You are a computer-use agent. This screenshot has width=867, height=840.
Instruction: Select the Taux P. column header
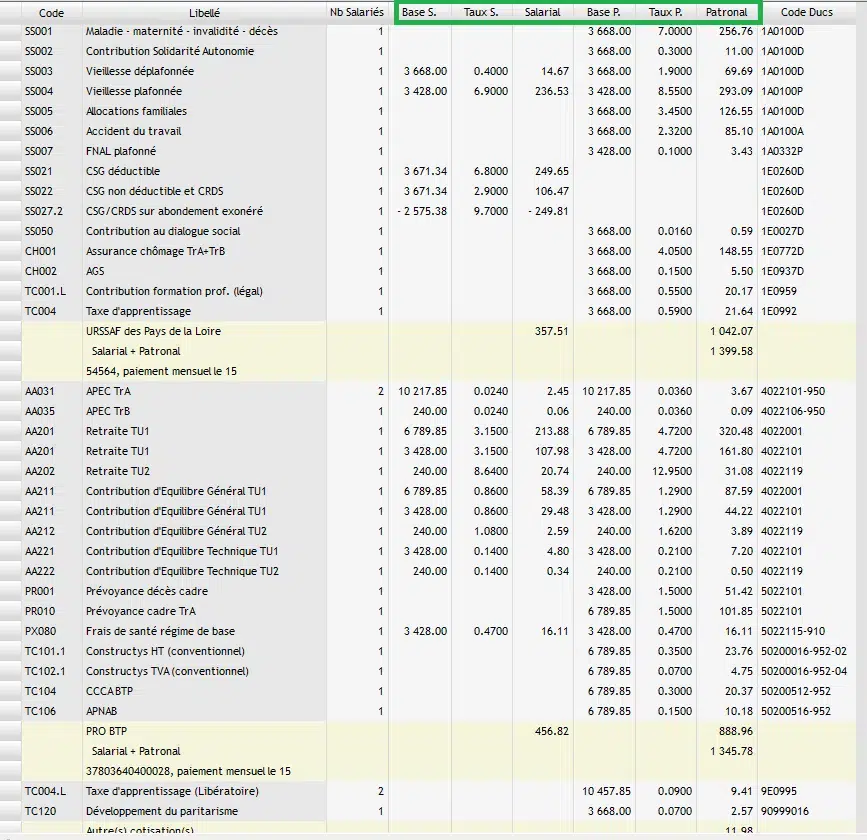coord(665,13)
